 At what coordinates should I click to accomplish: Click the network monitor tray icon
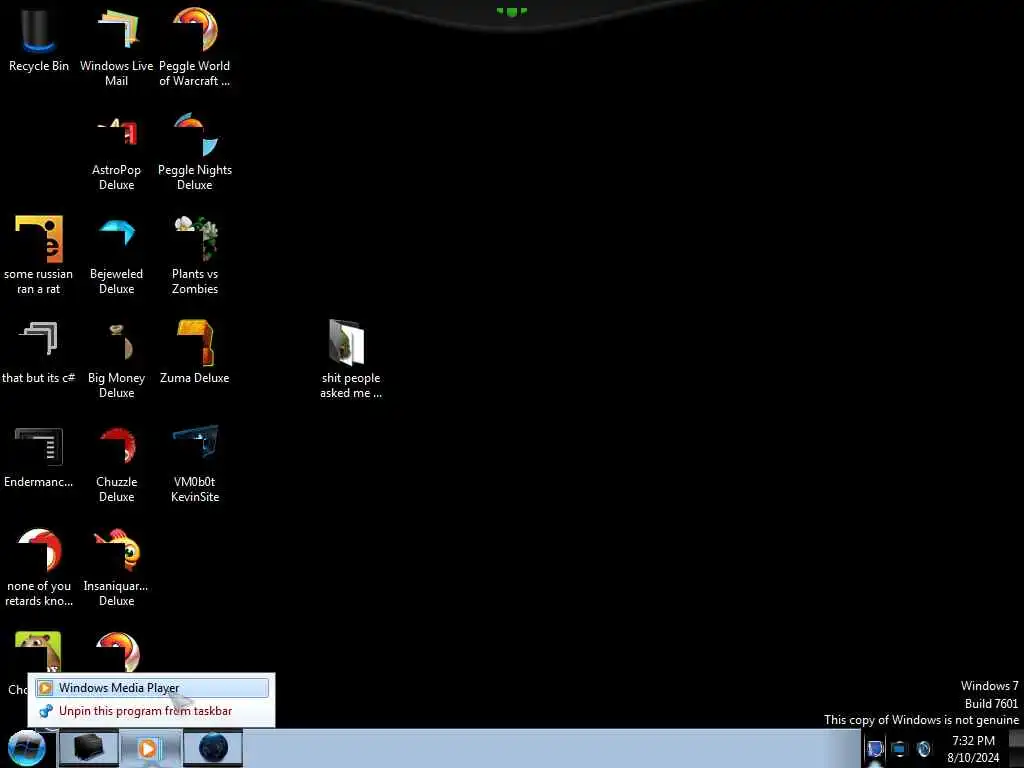[899, 749]
